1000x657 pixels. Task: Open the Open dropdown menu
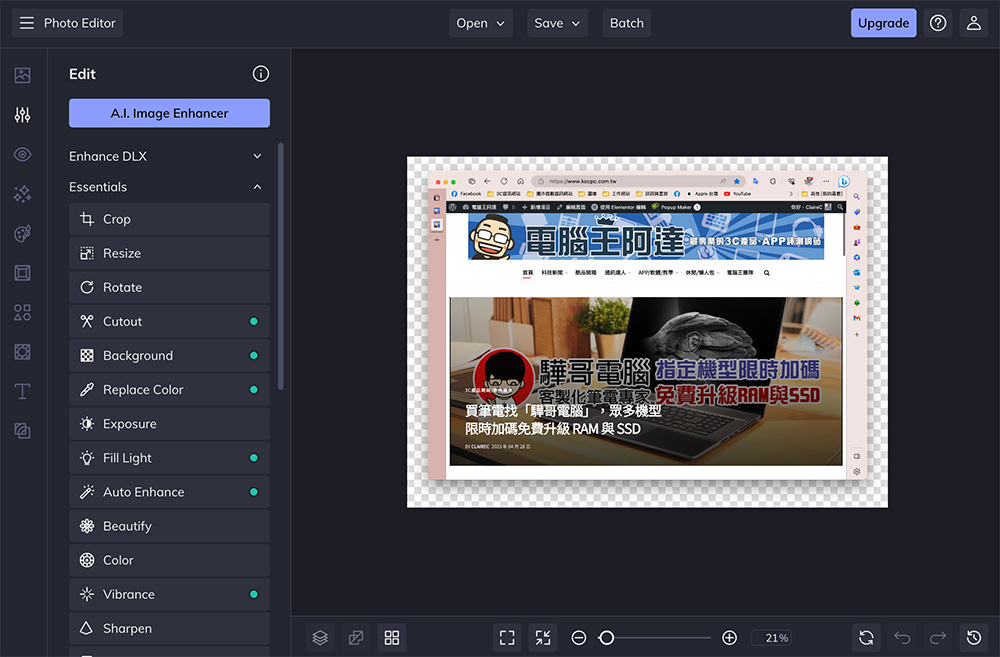point(480,23)
